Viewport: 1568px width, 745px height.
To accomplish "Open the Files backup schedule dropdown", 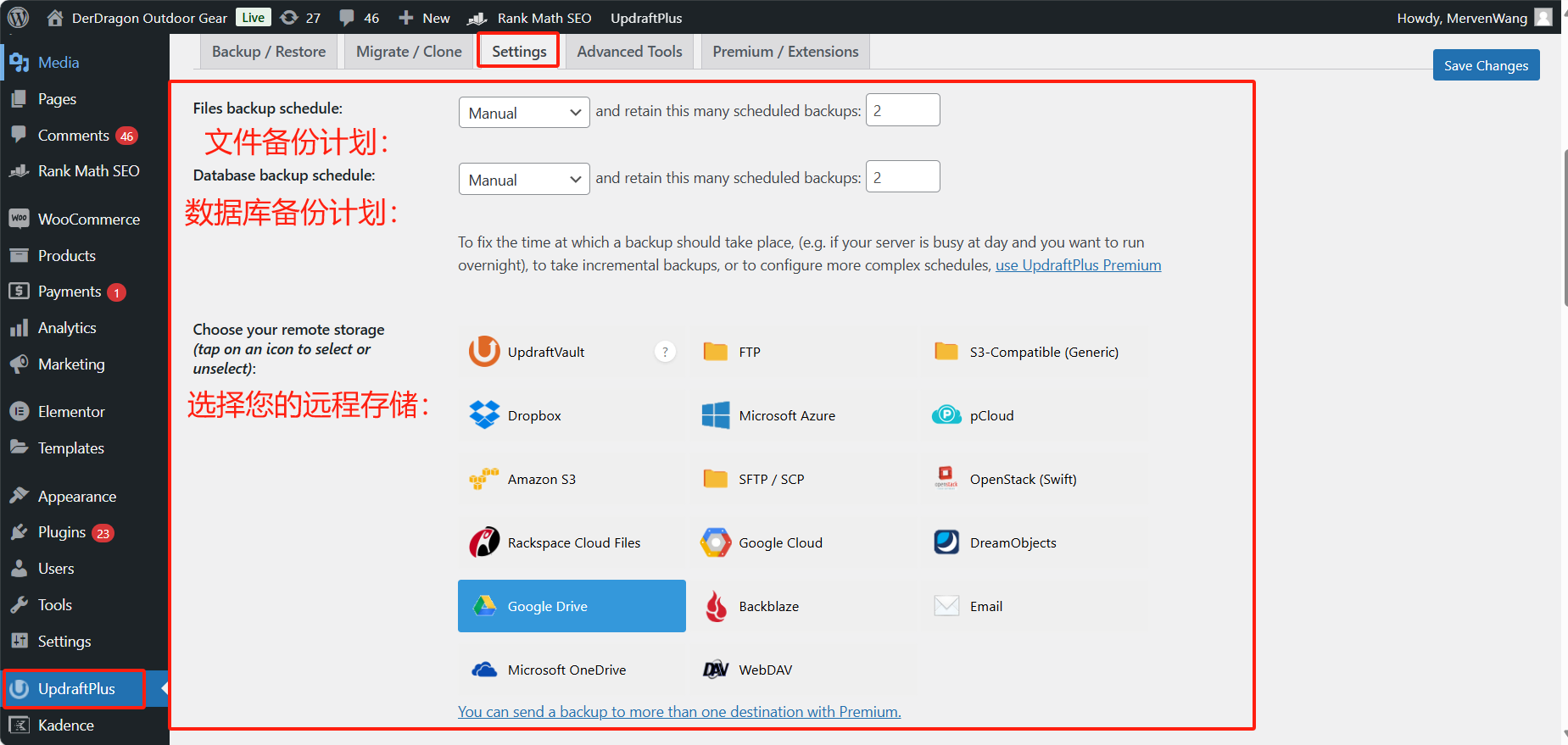I will tap(523, 113).
